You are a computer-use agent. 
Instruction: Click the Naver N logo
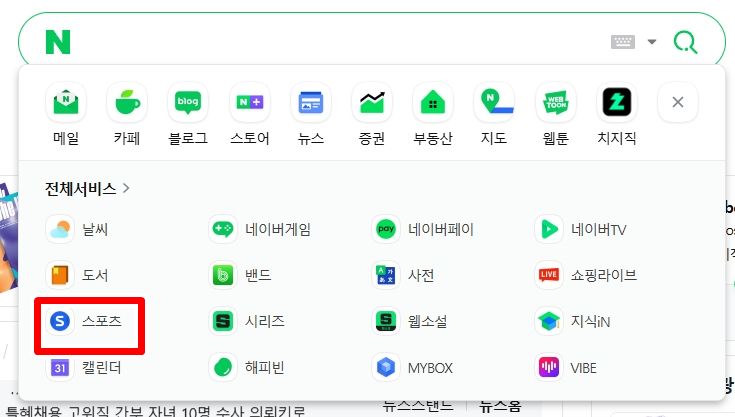click(x=58, y=42)
